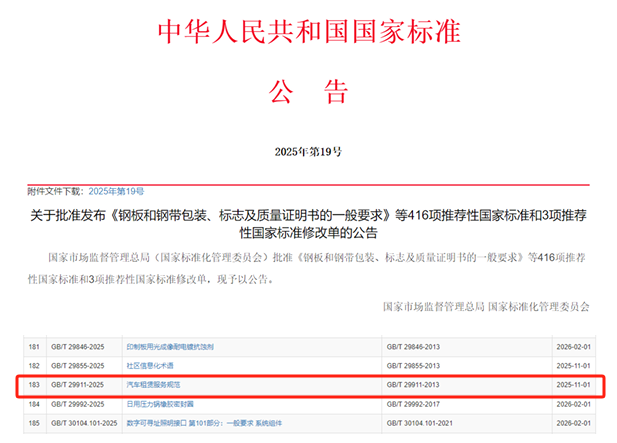Click standard number GB/T 30104.101-2025
Screen dimensions: 617x443
[84, 423]
